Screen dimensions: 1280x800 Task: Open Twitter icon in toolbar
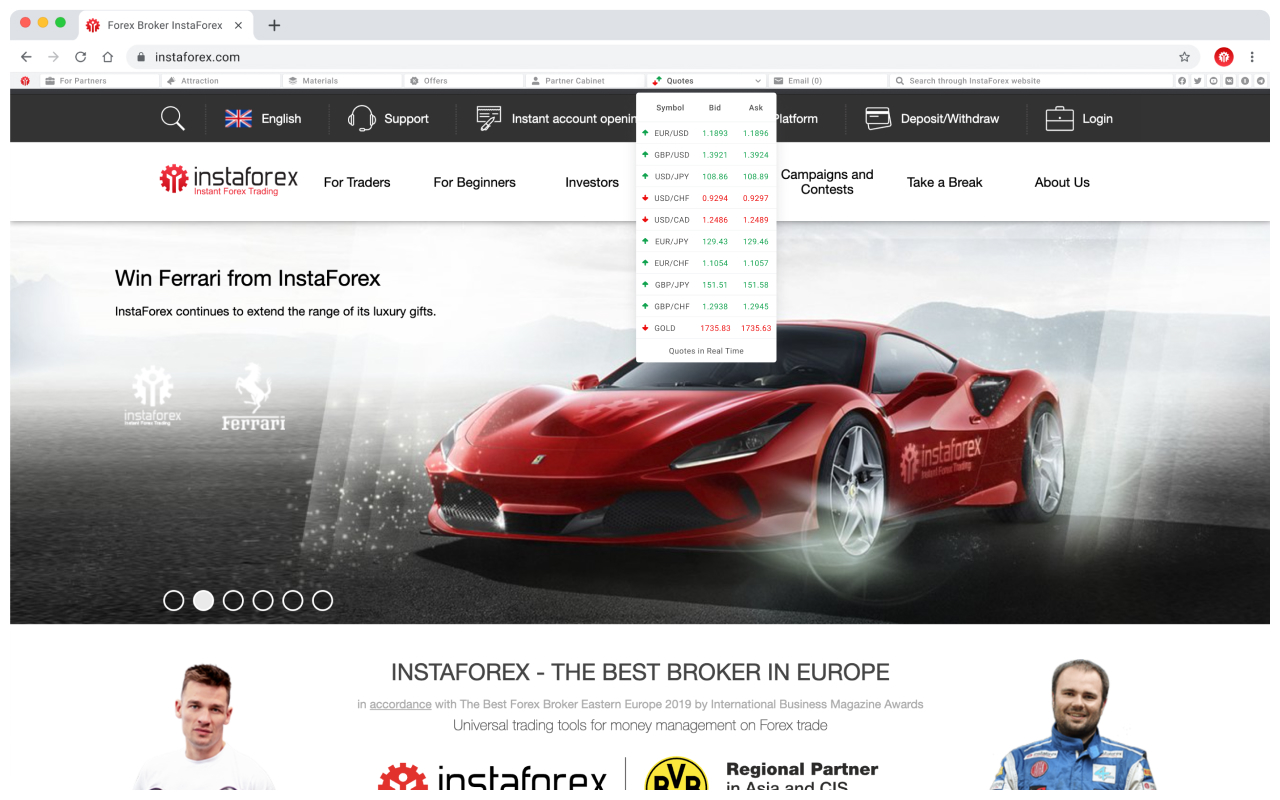tap(1197, 81)
